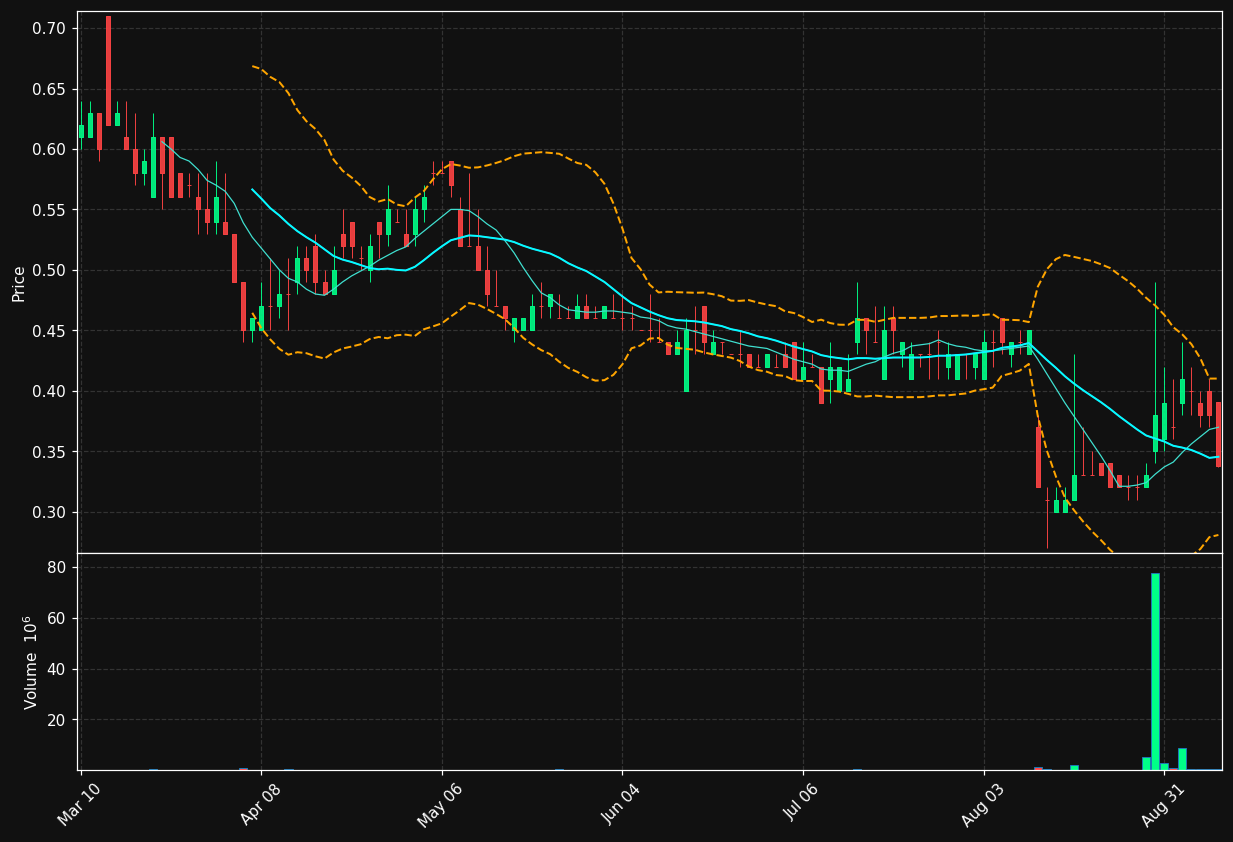Screen dimensions: 1233x842
Task: Click the 60 volume axis label
Action: tap(56, 618)
